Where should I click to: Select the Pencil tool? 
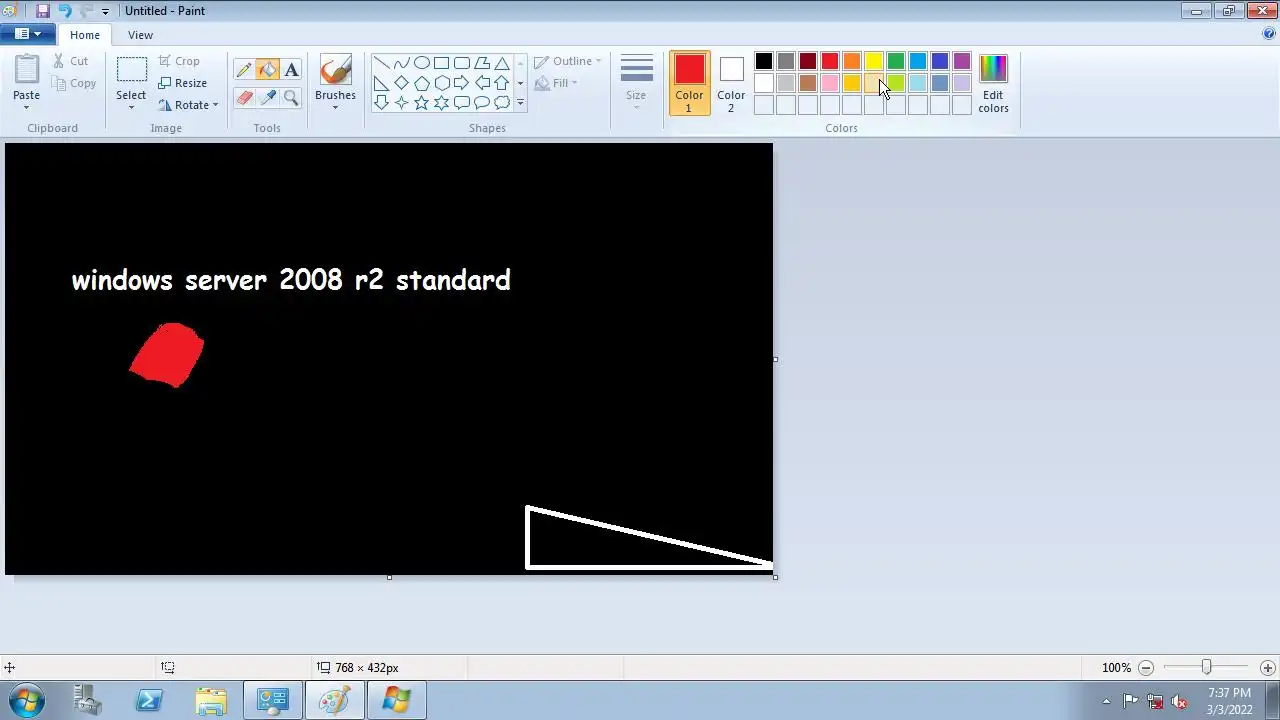click(x=244, y=70)
